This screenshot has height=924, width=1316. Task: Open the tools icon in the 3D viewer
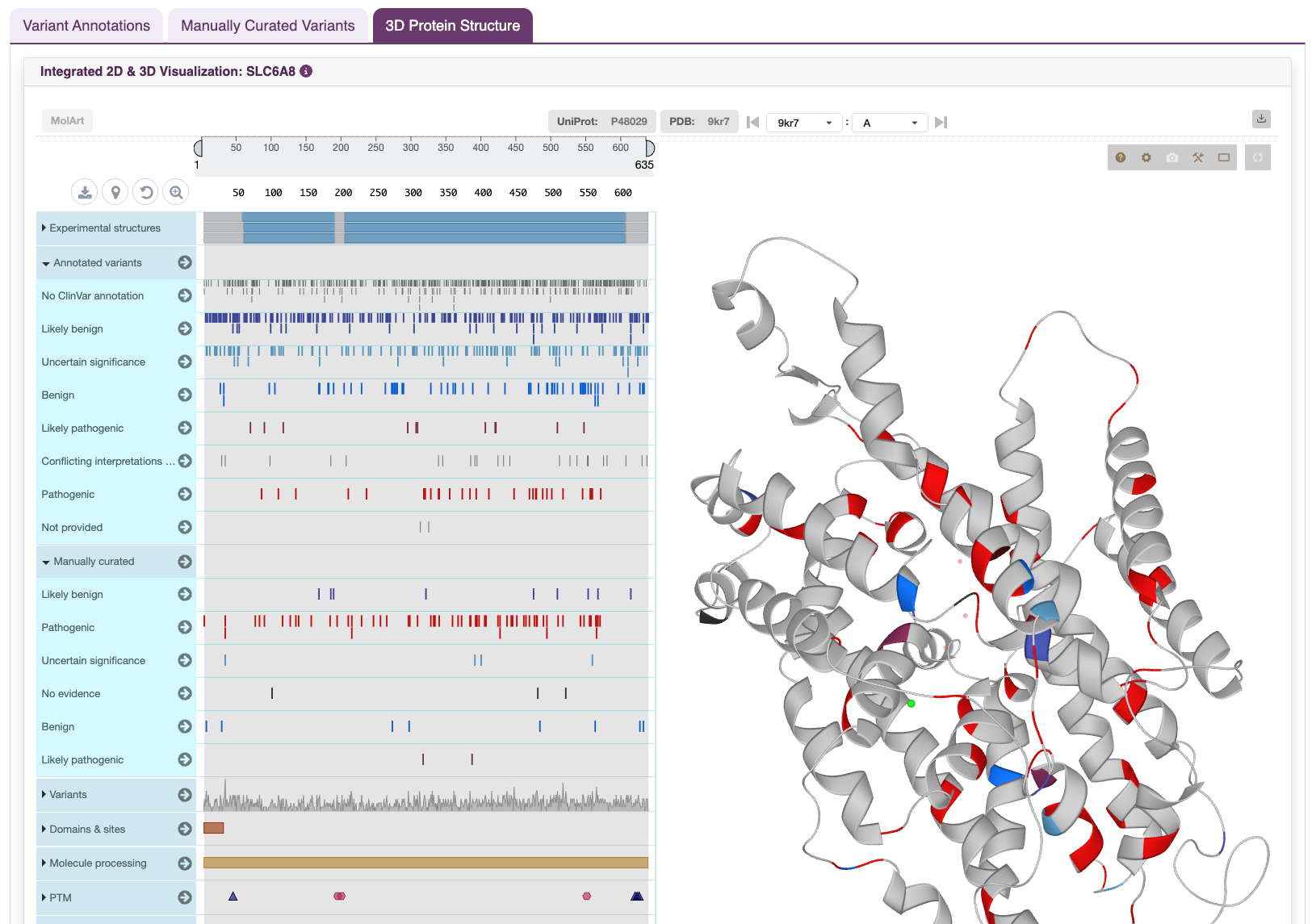[1197, 157]
